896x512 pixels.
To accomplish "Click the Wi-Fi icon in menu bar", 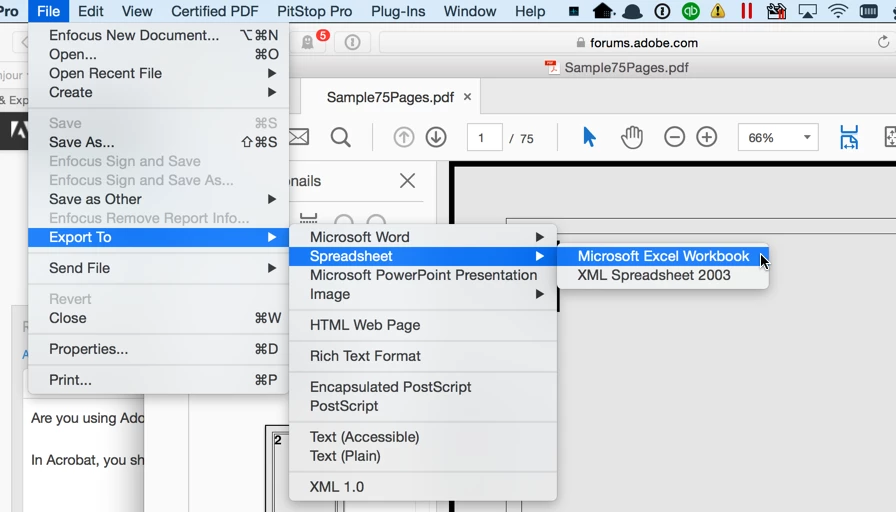I will pyautogui.click(x=838, y=11).
